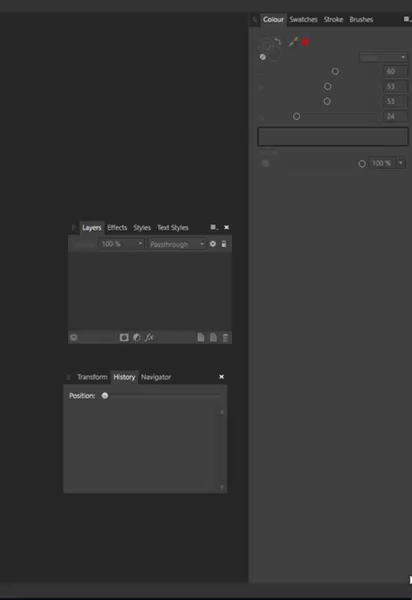Toggle the Colour panel noise button
Screen dimensions: 412x600
(x=265, y=163)
